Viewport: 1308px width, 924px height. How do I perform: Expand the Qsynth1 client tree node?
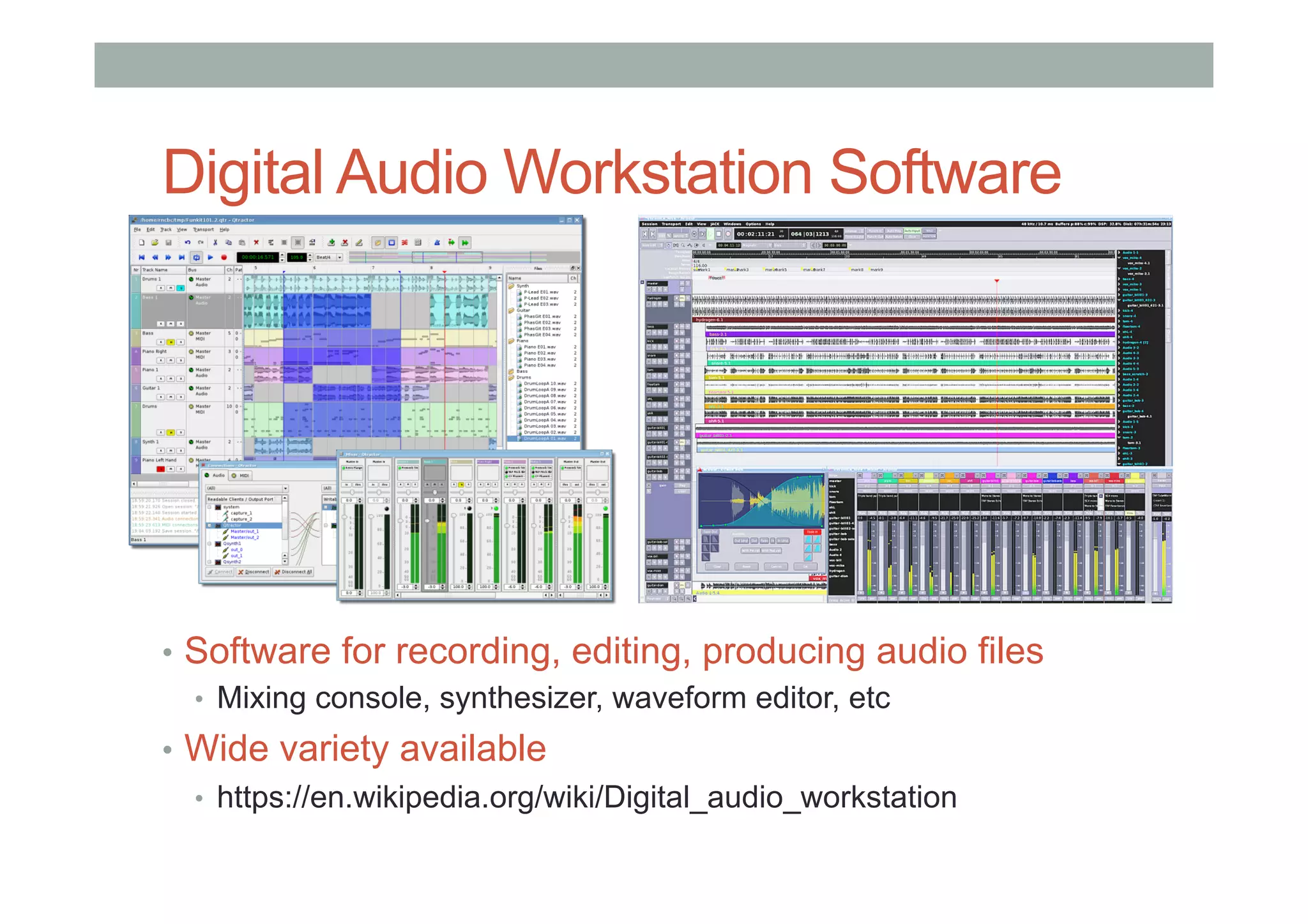coord(210,543)
